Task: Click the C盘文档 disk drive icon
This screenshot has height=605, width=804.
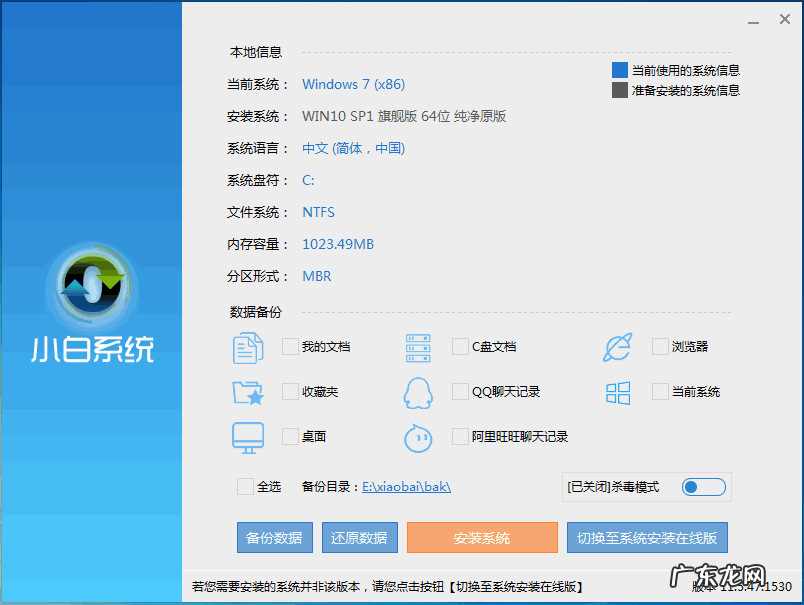Action: click(418, 347)
